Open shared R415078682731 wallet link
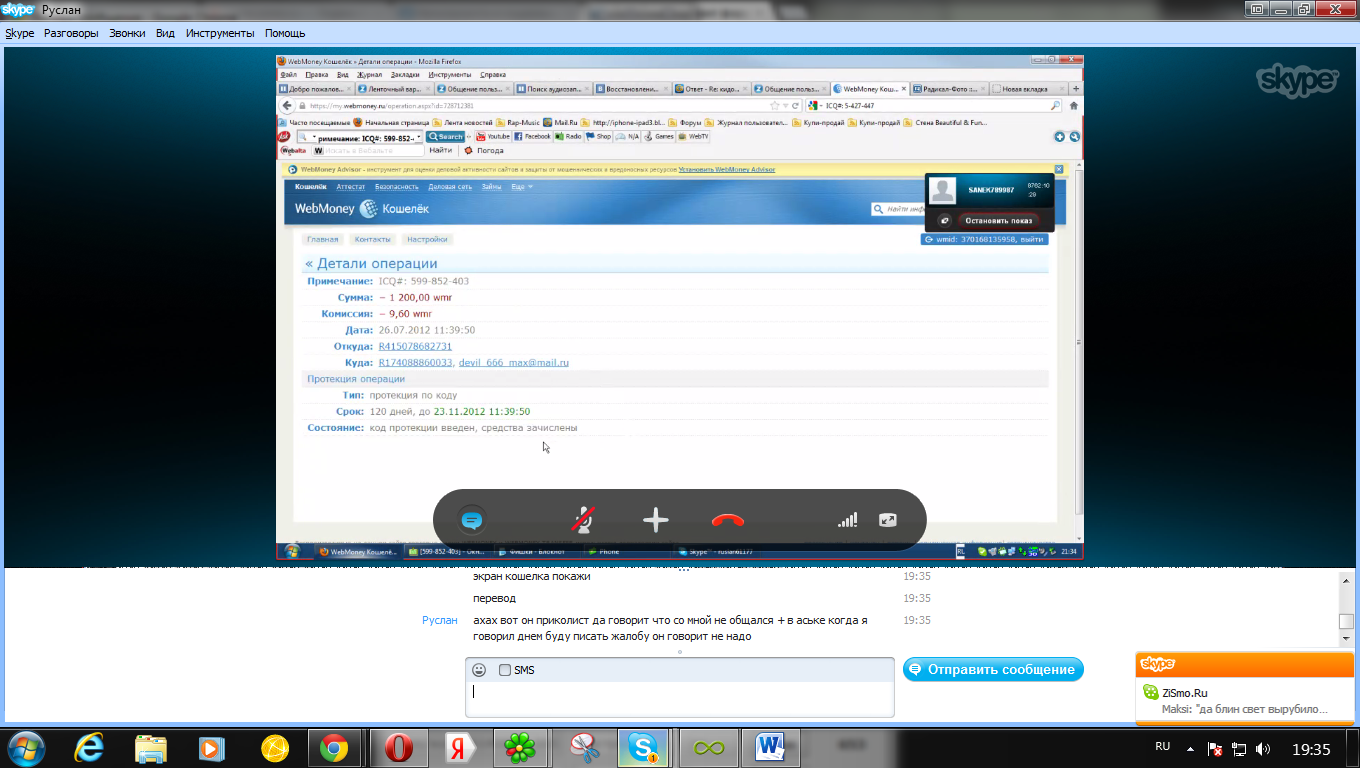 (415, 346)
